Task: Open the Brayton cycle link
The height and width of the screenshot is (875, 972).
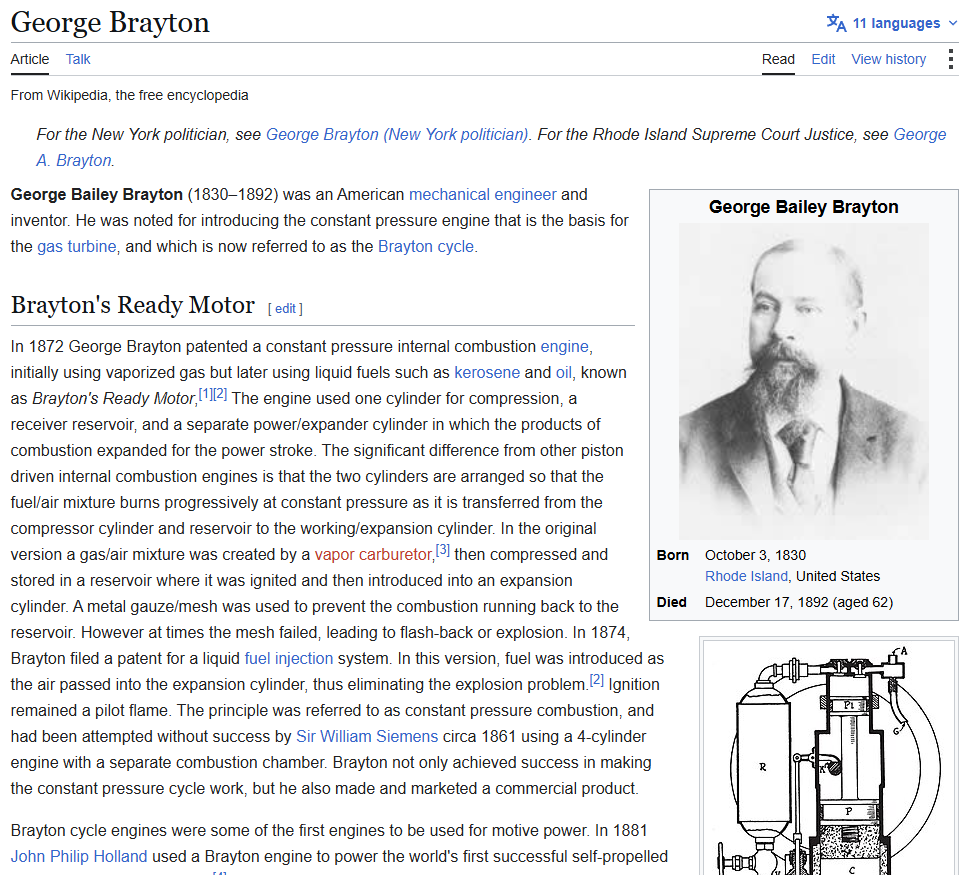Action: (426, 247)
